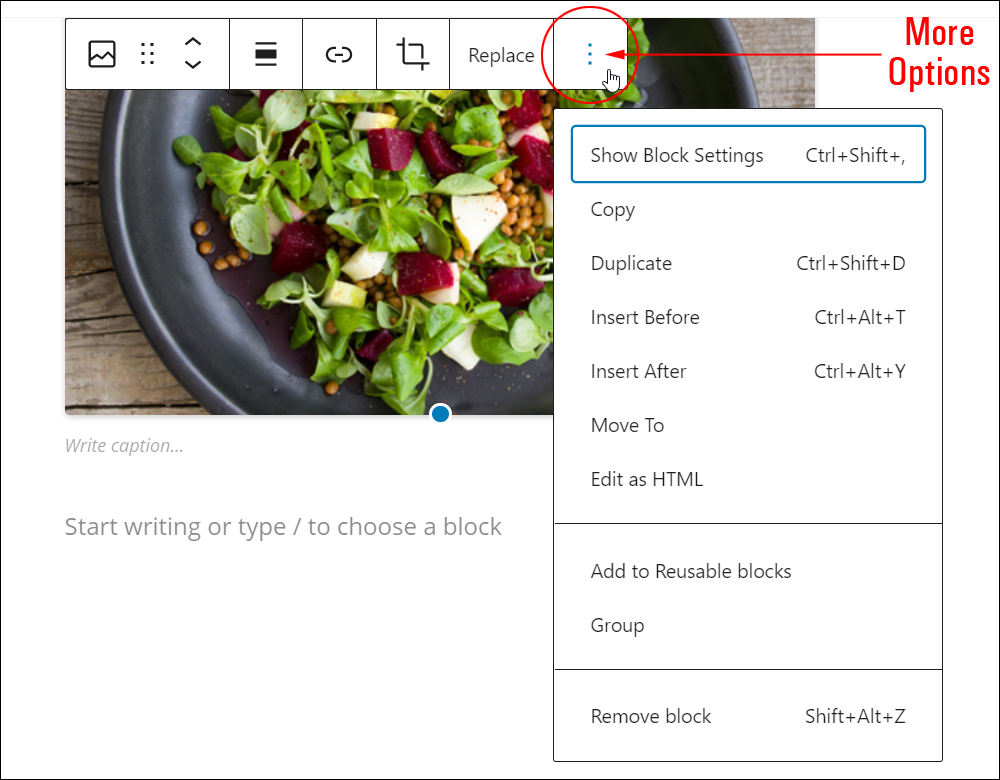Click the Replace button in toolbar
The height and width of the screenshot is (780, 1000).
tap(501, 55)
